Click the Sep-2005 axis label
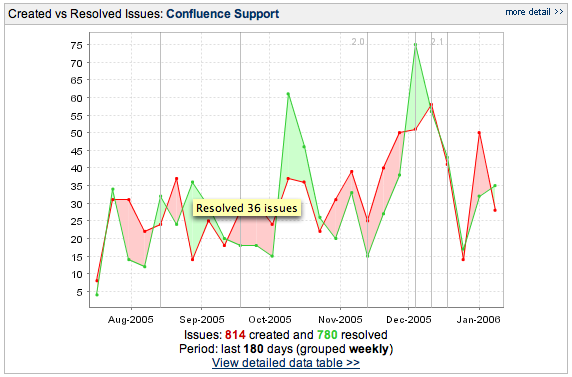Viewport: 572px width, 377px height. [x=202, y=320]
